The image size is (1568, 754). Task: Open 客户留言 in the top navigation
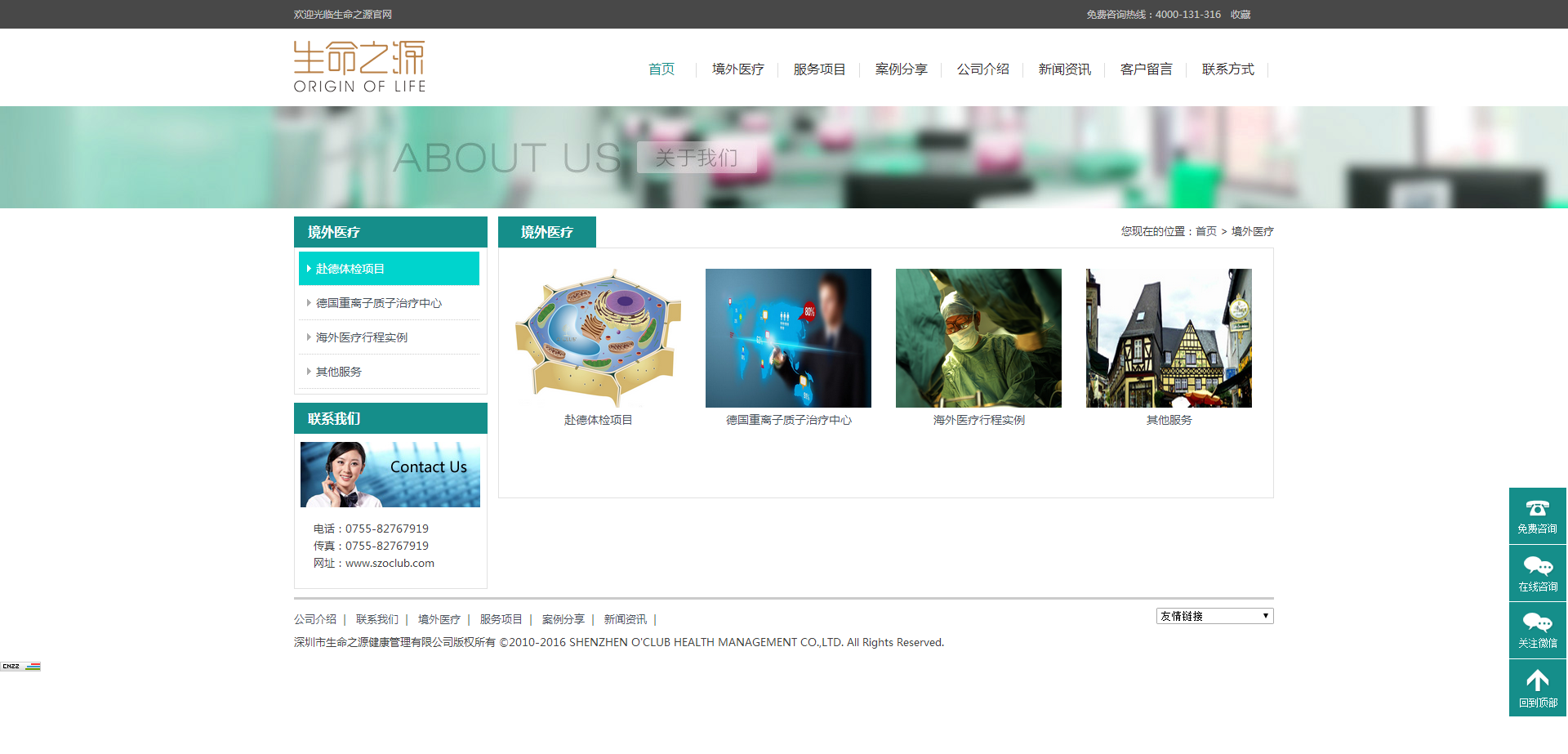(1146, 69)
